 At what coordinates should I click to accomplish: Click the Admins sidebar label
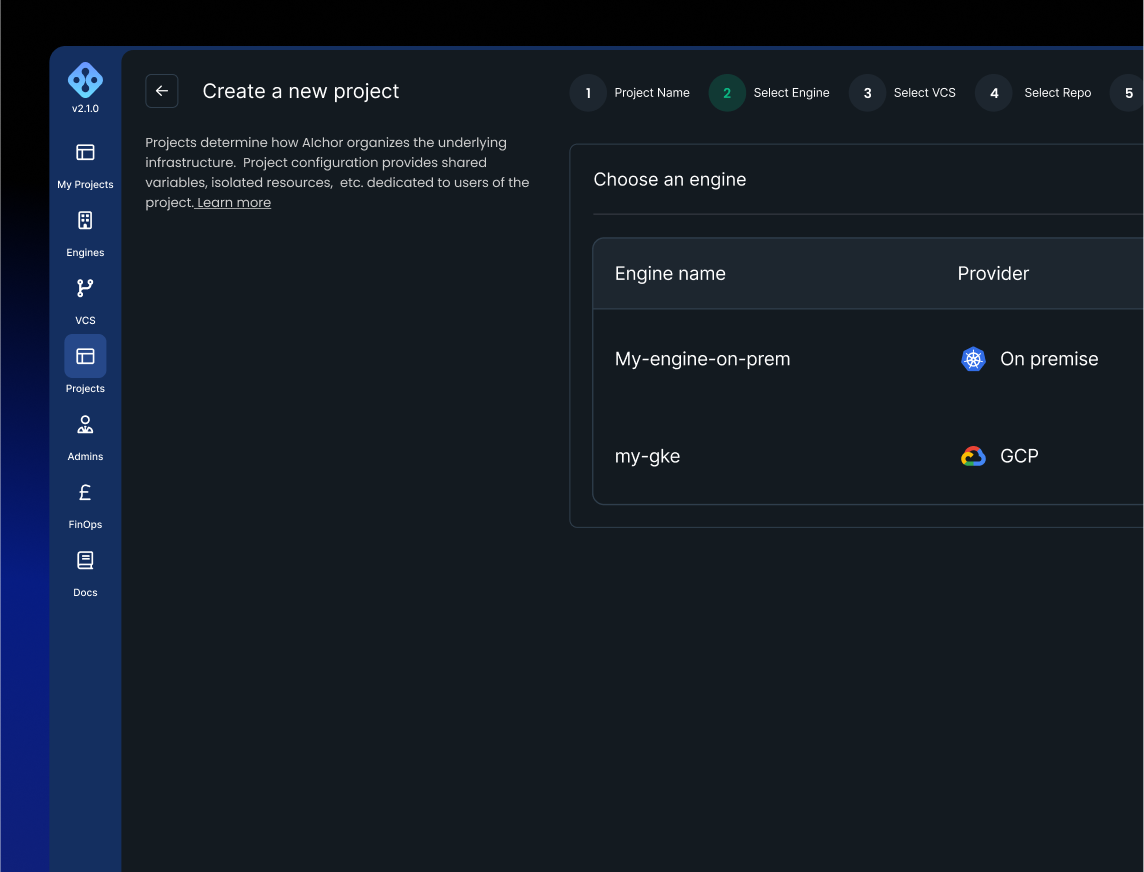pos(85,457)
